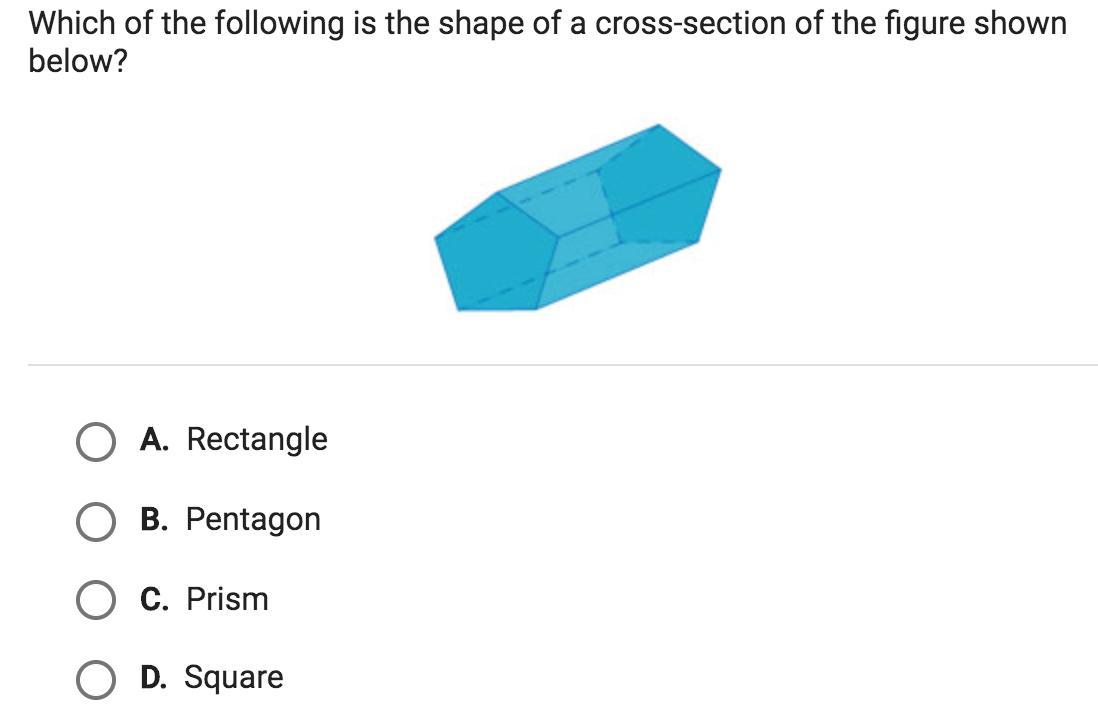Image resolution: width=1098 pixels, height=710 pixels.
Task: Pick the radio button next to Square
Action: point(96,679)
